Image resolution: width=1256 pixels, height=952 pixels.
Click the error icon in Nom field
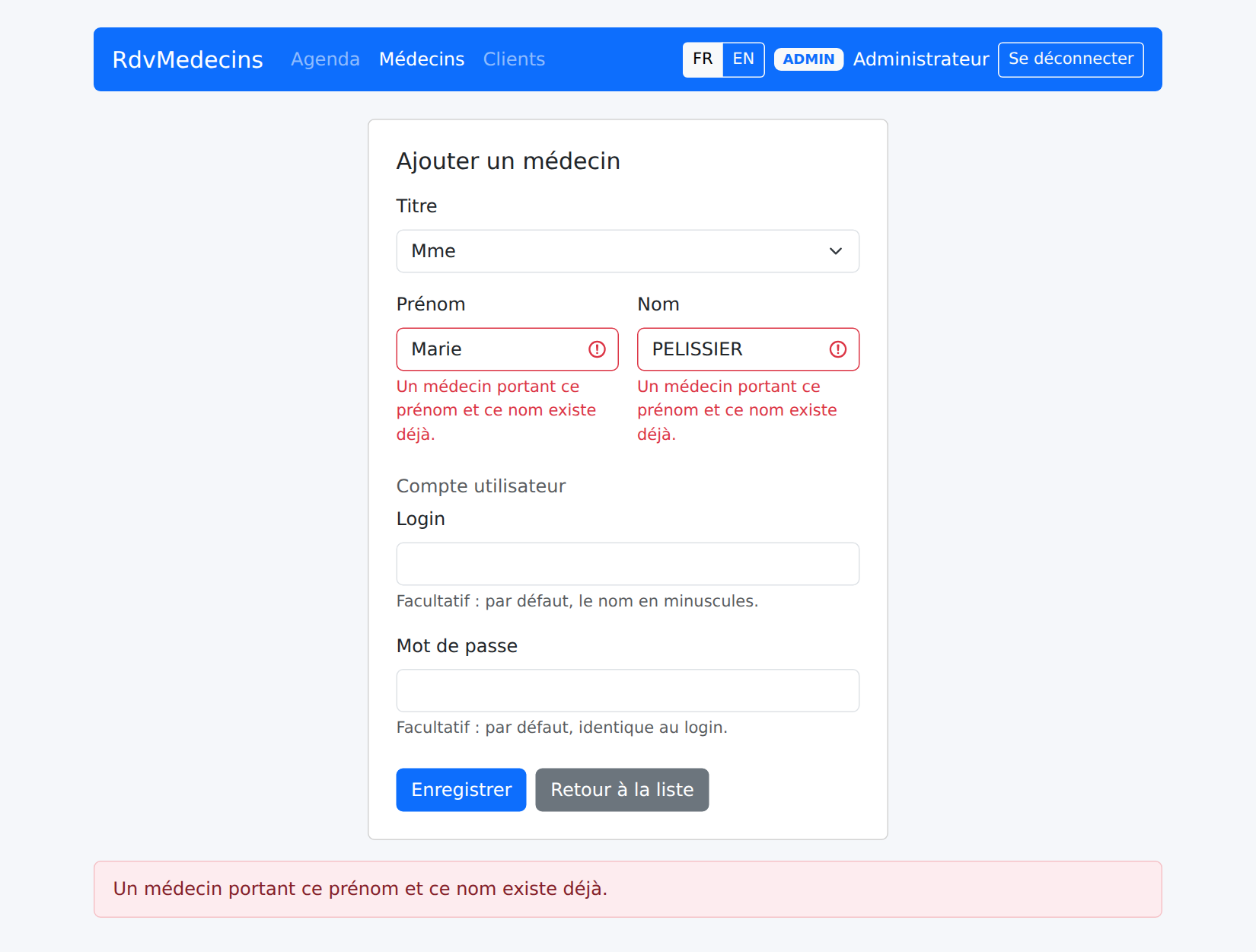click(837, 349)
